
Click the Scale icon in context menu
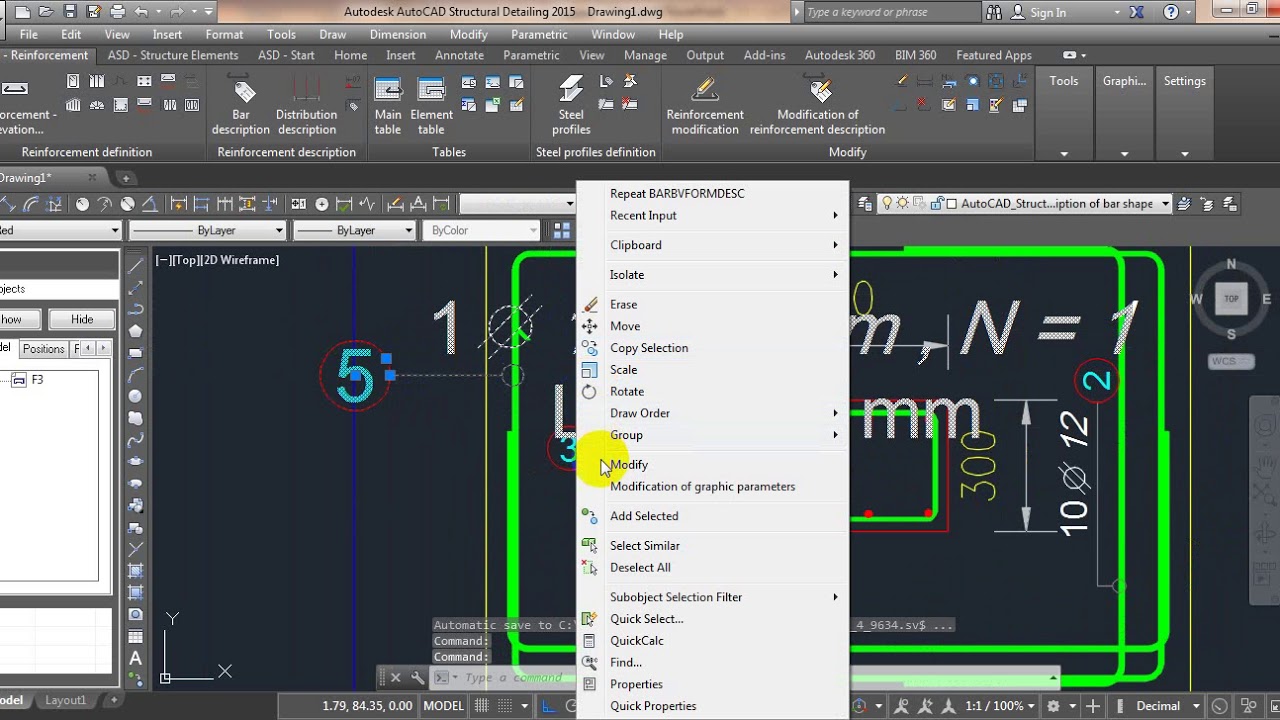pyautogui.click(x=590, y=370)
